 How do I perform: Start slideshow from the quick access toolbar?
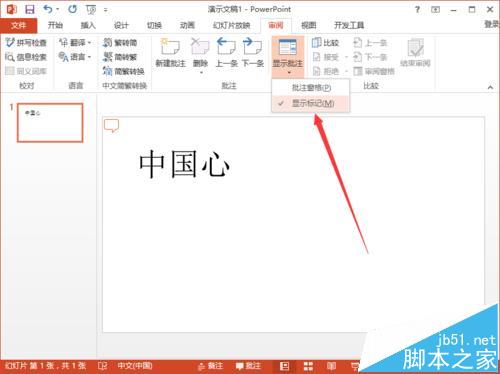tap(91, 10)
